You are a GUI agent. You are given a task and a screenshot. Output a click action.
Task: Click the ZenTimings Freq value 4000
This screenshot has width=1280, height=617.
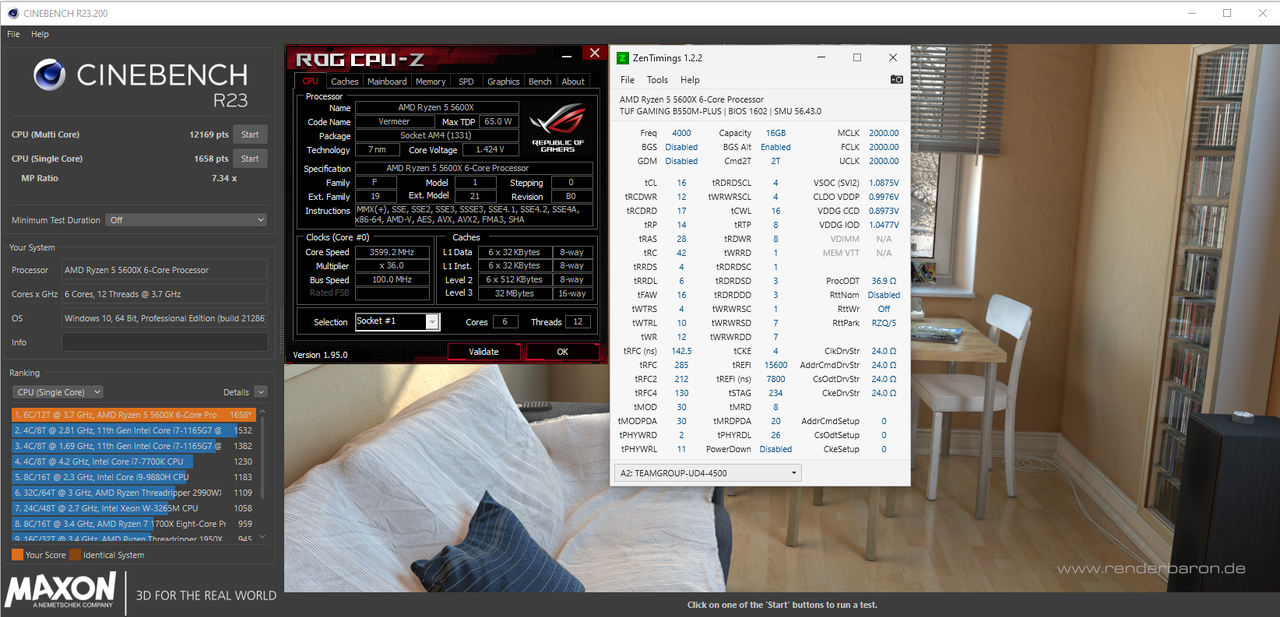pyautogui.click(x=681, y=133)
